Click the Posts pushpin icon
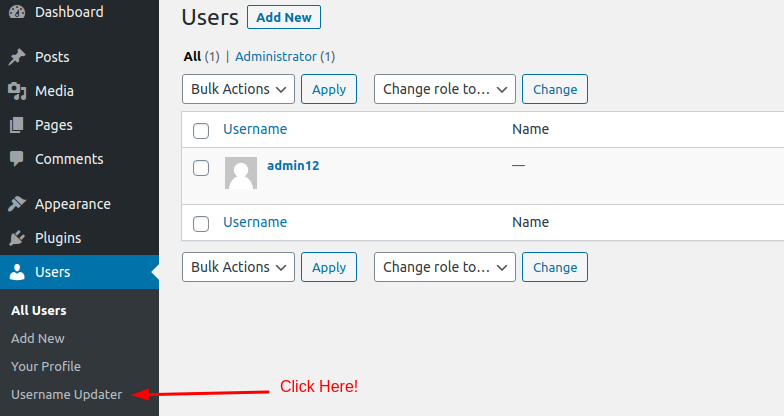The height and width of the screenshot is (416, 784). [x=17, y=57]
